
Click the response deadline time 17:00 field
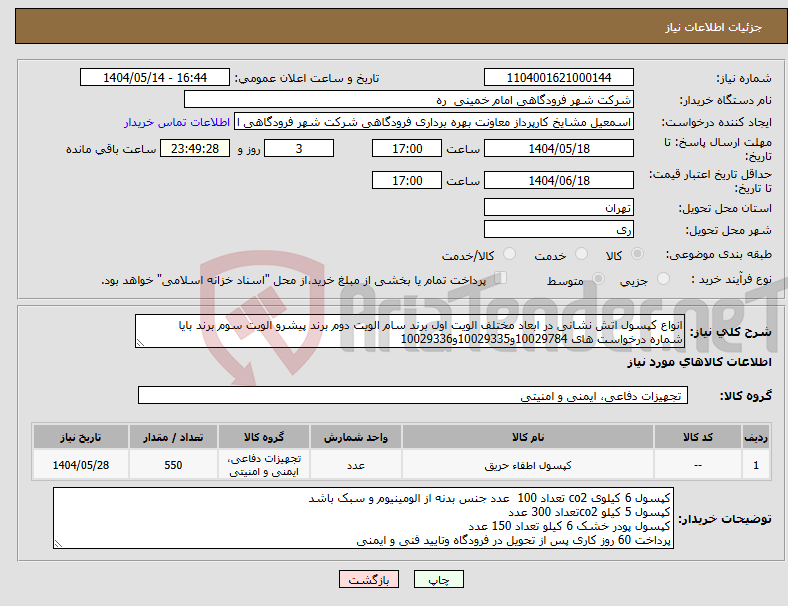click(x=407, y=148)
